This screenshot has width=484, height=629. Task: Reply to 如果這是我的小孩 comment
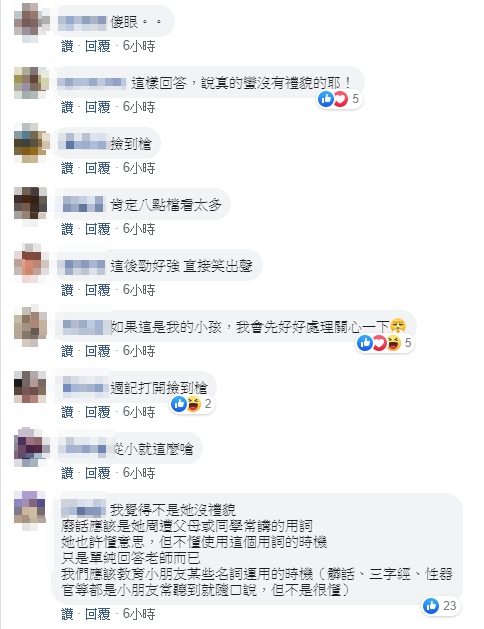click(x=97, y=351)
